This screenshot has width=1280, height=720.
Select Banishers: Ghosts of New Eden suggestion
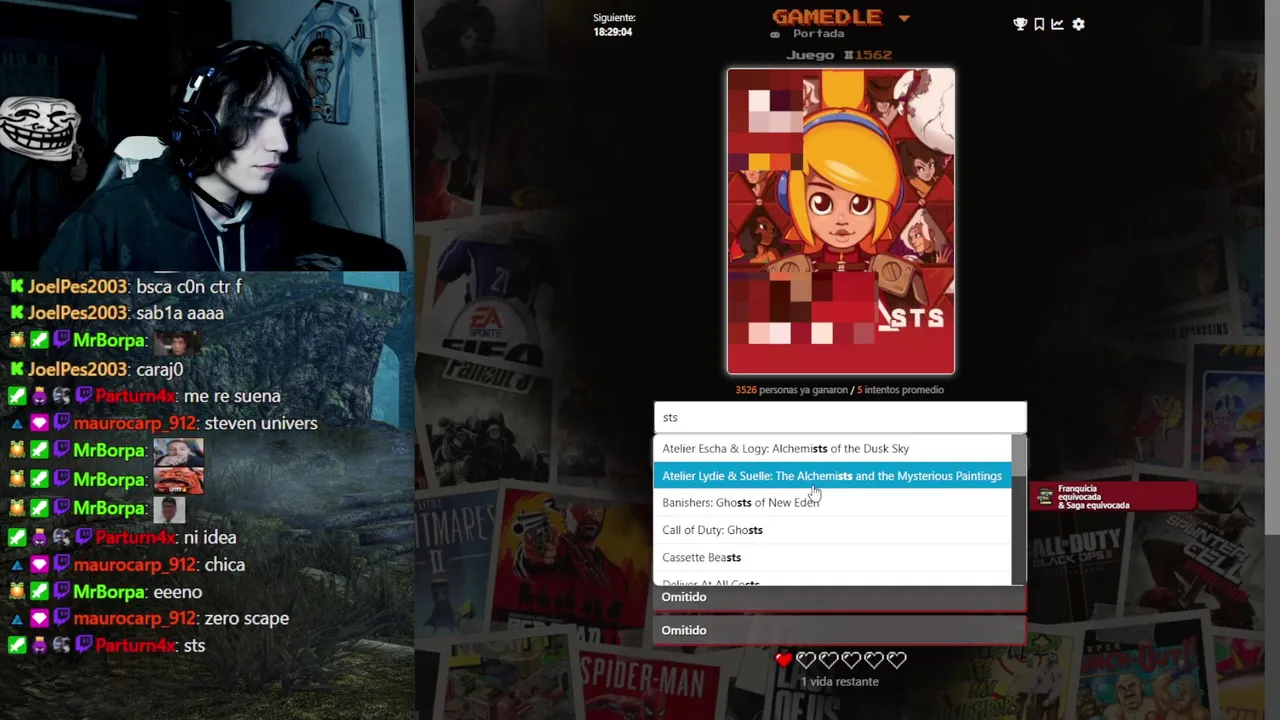832,503
